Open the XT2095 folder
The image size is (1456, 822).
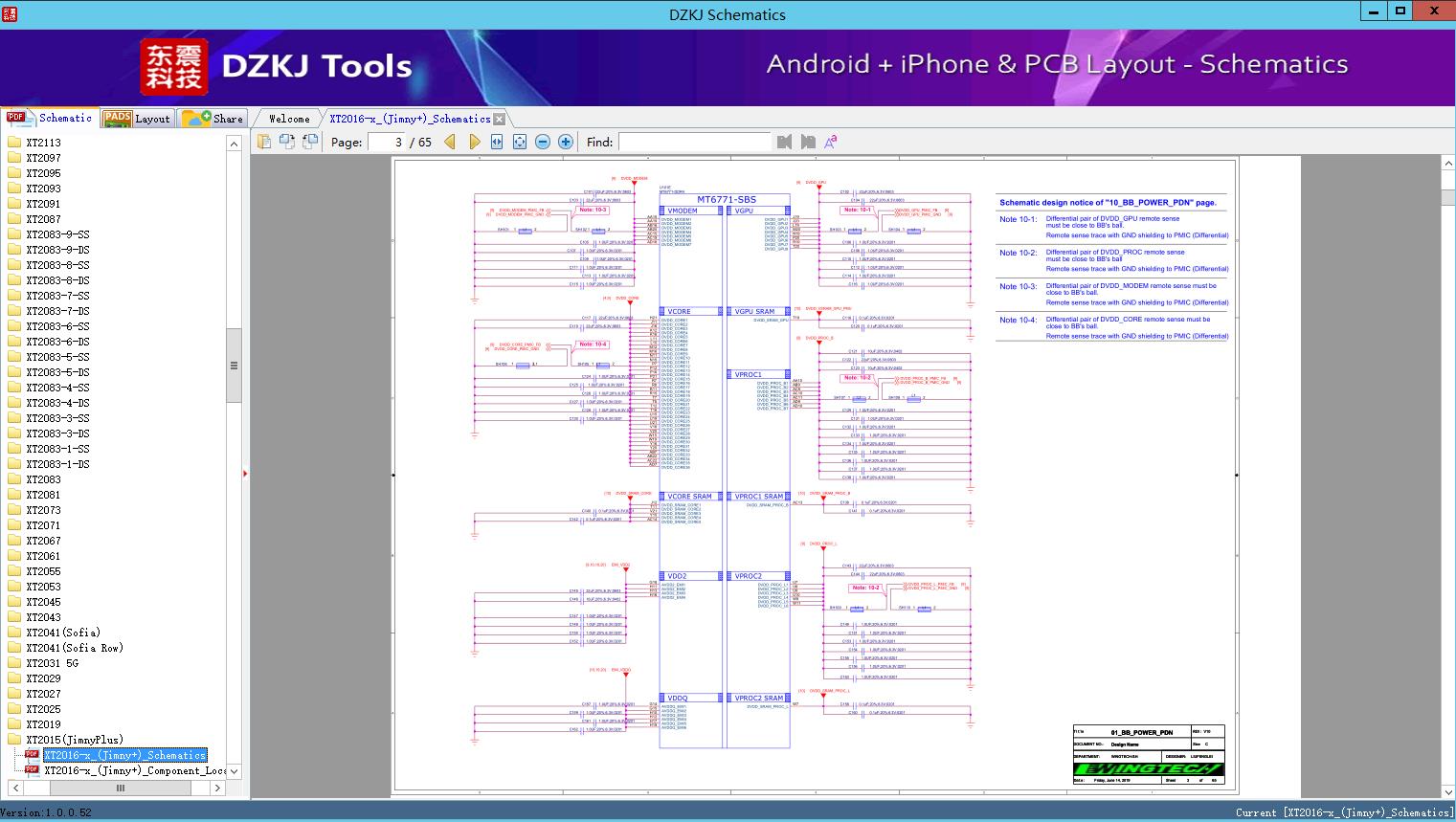click(34, 173)
